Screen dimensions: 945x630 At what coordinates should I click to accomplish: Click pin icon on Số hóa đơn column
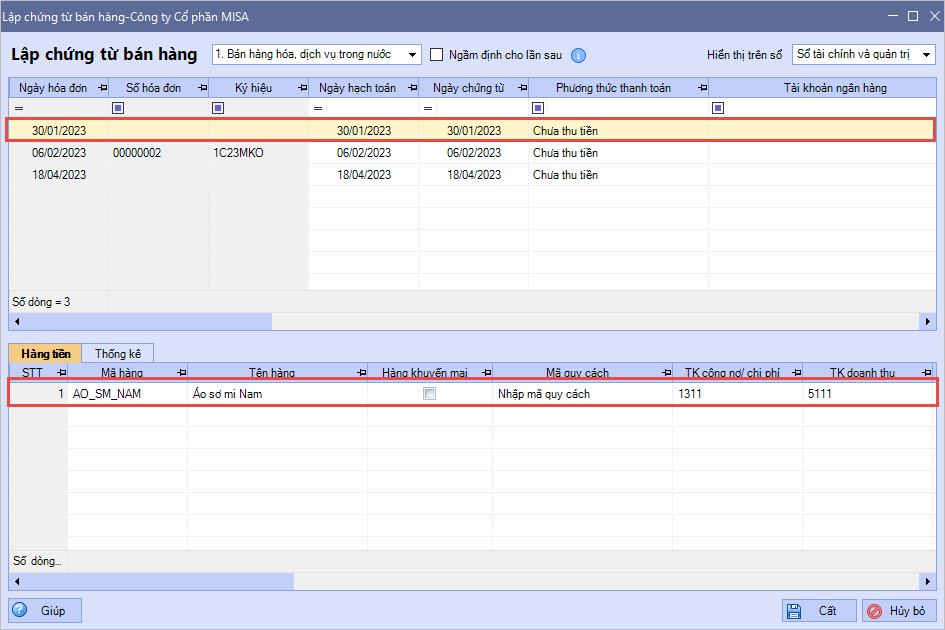point(201,88)
